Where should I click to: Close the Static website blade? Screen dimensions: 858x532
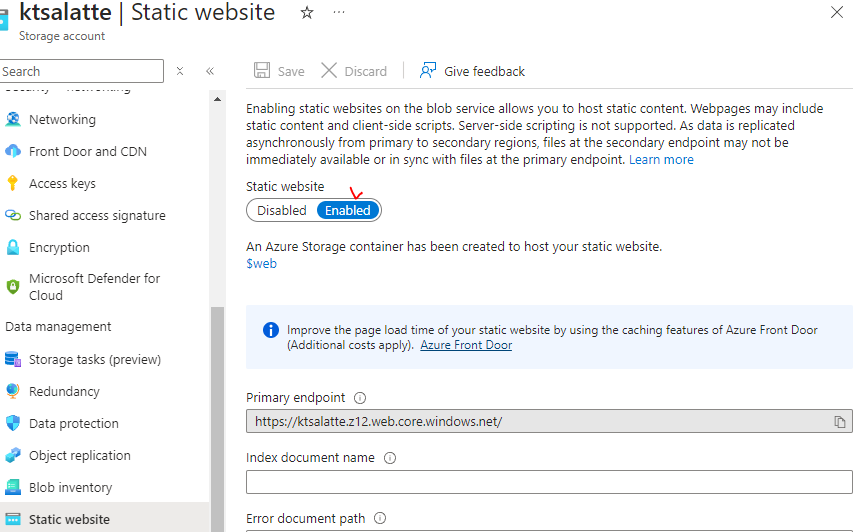click(837, 12)
